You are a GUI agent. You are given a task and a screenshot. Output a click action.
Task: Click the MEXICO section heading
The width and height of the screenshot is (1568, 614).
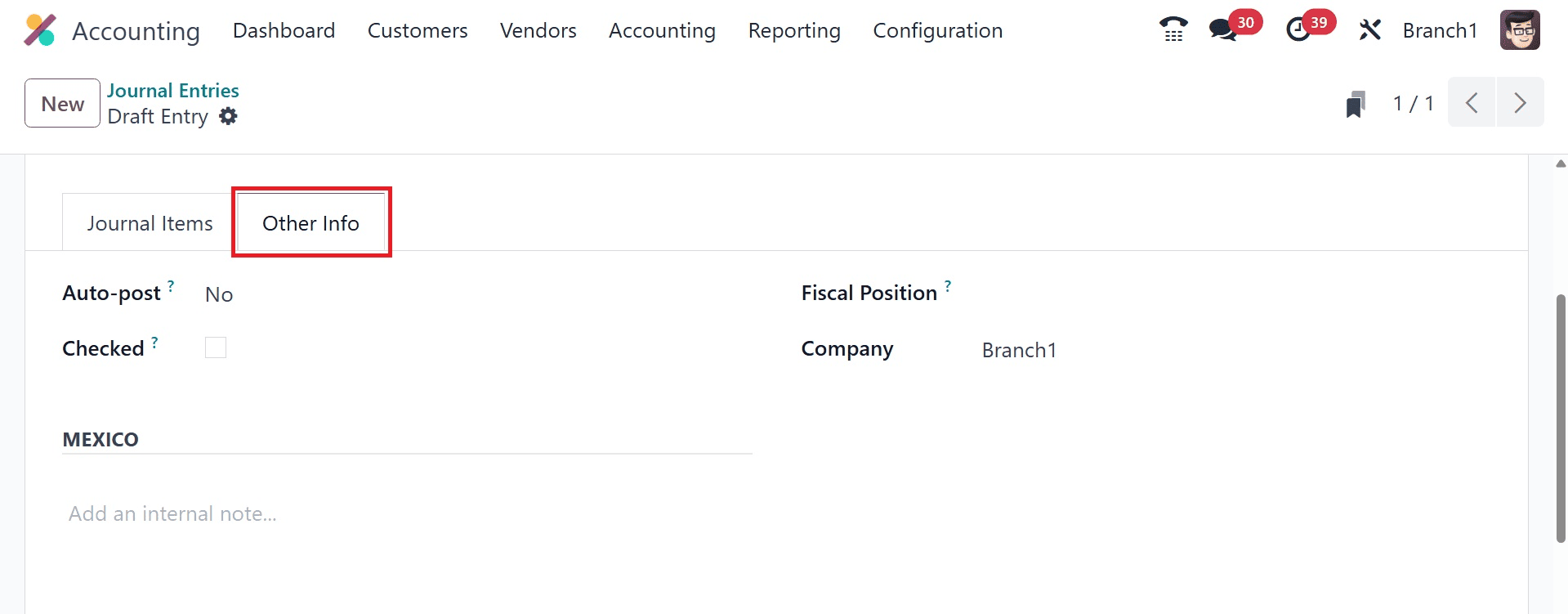click(101, 439)
